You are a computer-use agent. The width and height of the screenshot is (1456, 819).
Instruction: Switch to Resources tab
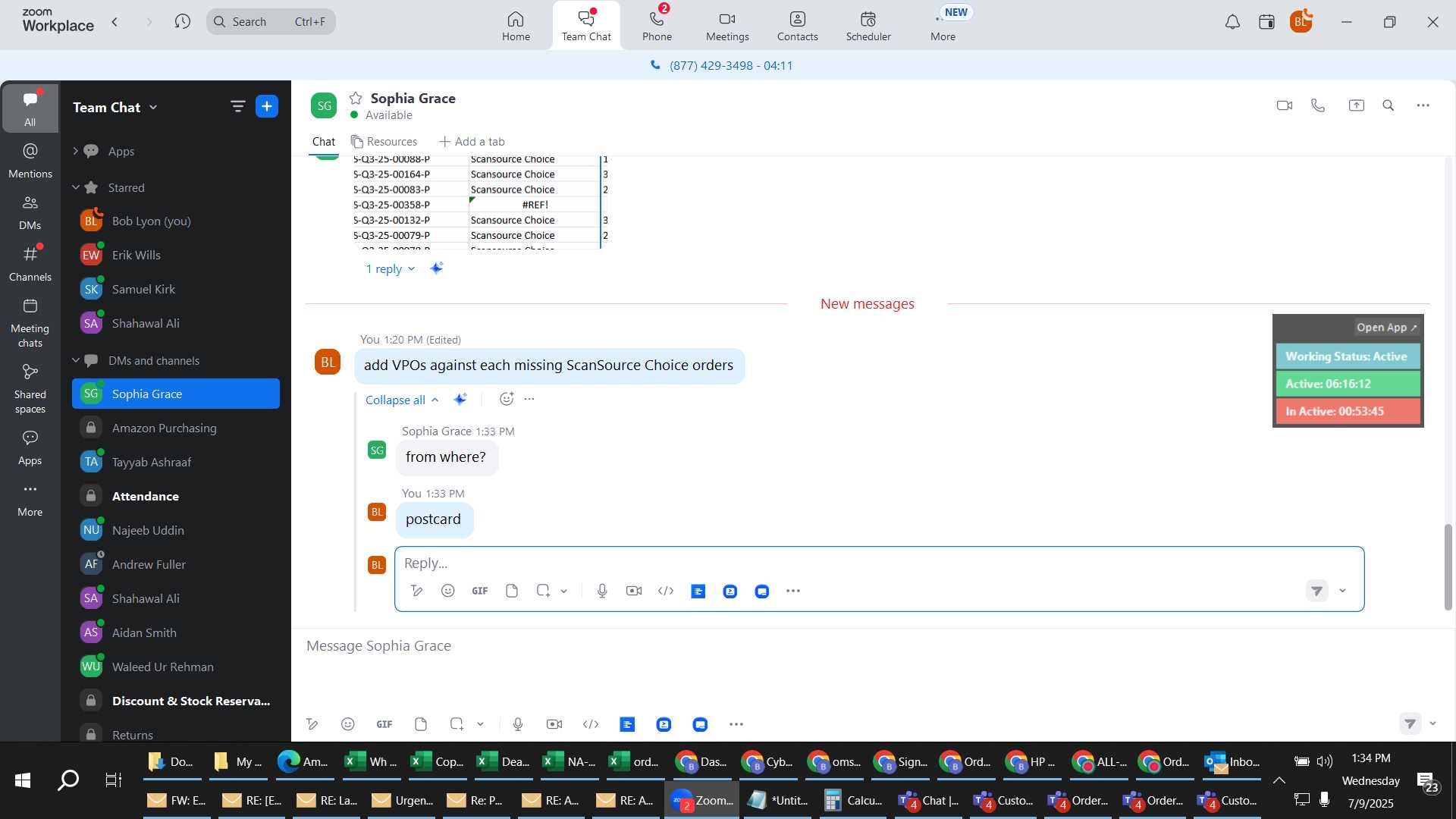384,142
